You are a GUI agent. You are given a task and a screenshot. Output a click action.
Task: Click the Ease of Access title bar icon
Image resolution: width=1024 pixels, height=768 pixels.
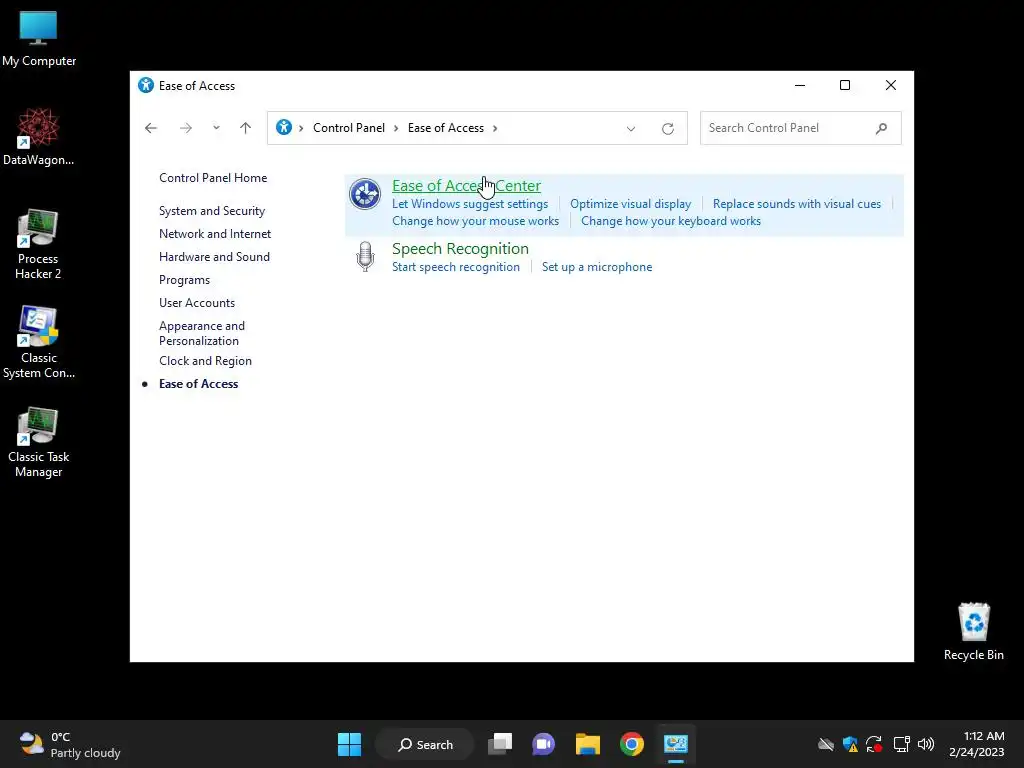[146, 86]
